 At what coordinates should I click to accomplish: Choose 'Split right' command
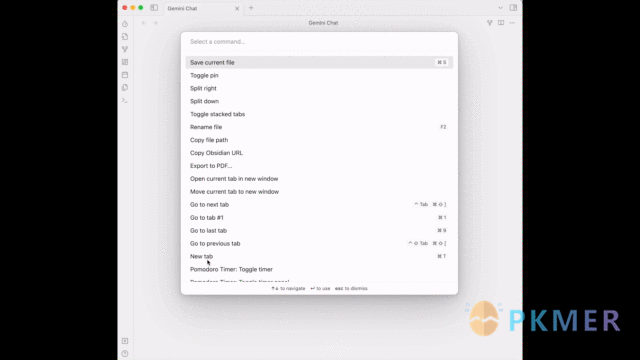point(319,88)
